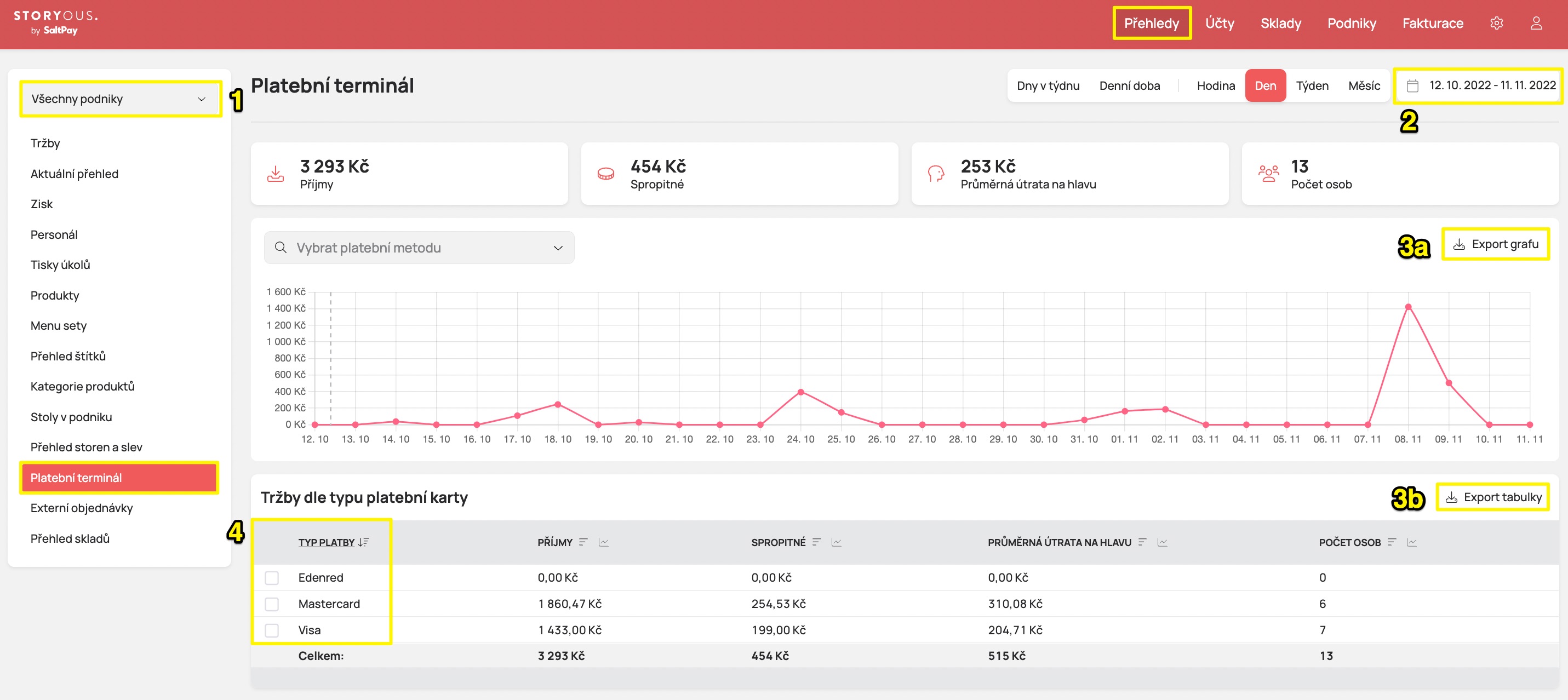
Task: Sort by TYP PLATBY sort icon
Action: tap(363, 542)
